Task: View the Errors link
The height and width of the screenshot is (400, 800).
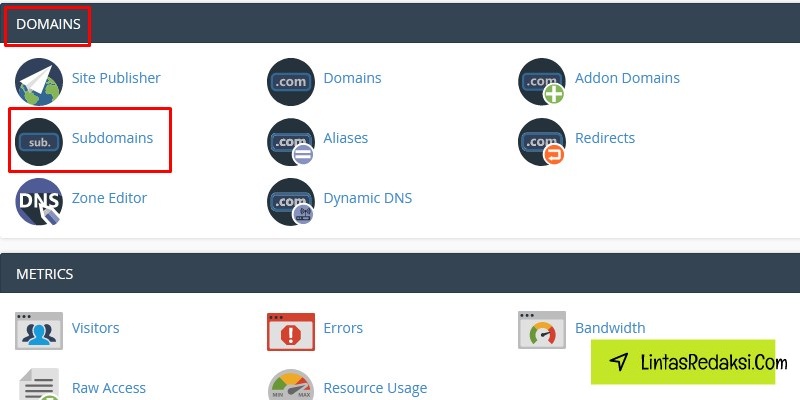Action: [x=343, y=328]
